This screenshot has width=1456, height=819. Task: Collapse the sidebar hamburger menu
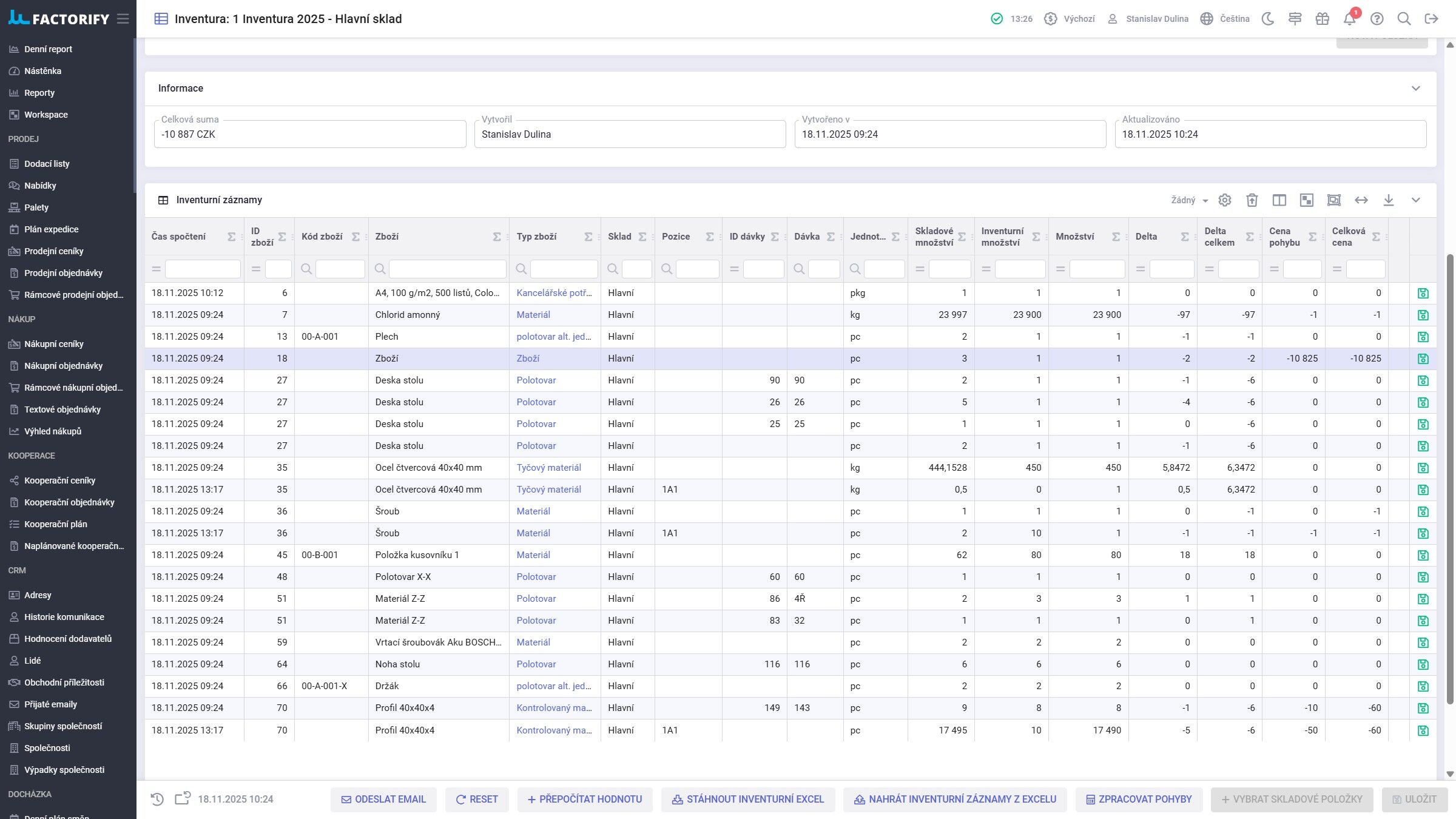[x=123, y=19]
